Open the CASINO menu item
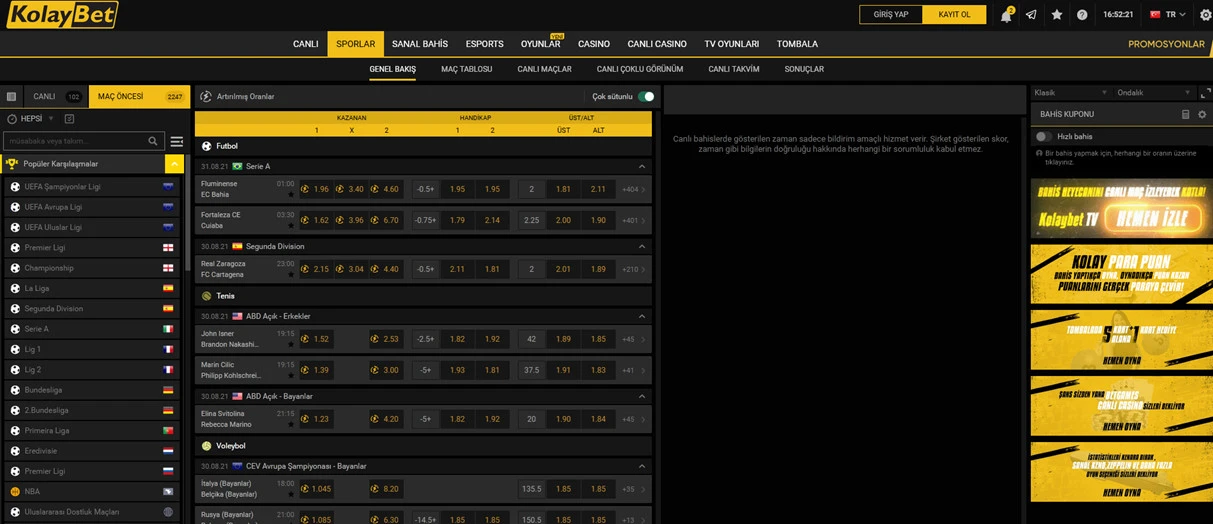The width and height of the screenshot is (1213, 524). click(594, 44)
